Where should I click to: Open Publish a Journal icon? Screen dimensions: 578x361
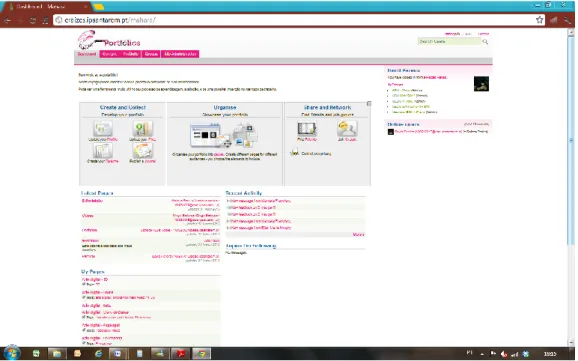pyautogui.click(x=142, y=151)
